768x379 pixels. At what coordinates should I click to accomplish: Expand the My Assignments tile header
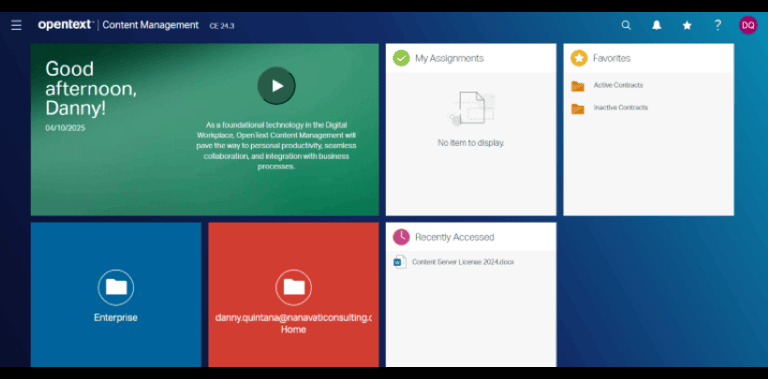(x=471, y=58)
